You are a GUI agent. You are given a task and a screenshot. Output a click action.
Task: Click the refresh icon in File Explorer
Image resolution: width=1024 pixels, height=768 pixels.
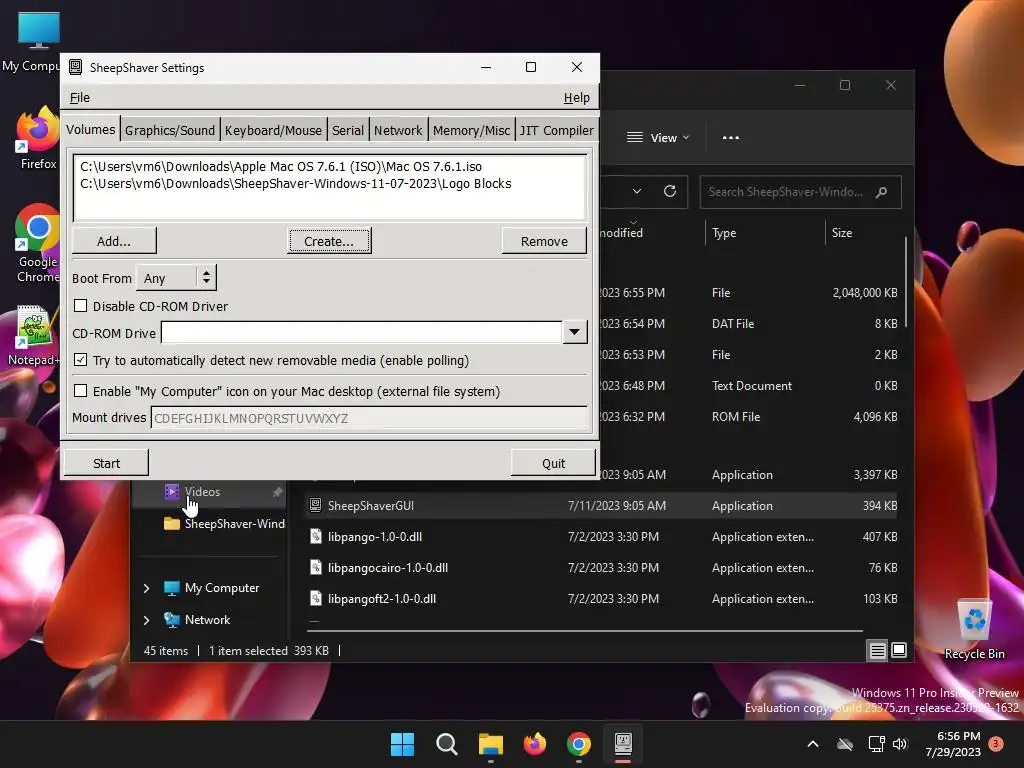click(669, 191)
